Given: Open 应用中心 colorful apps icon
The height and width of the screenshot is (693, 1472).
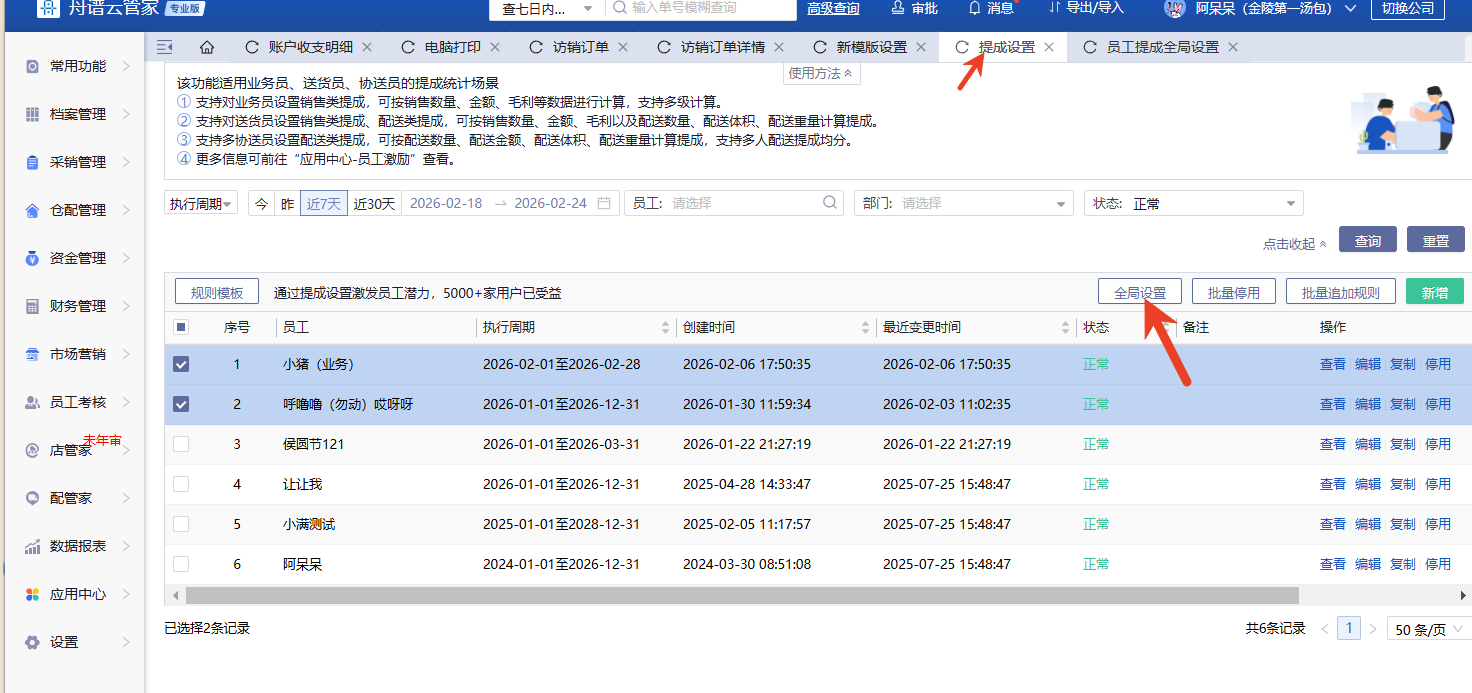Looking at the screenshot, I should click(32, 594).
